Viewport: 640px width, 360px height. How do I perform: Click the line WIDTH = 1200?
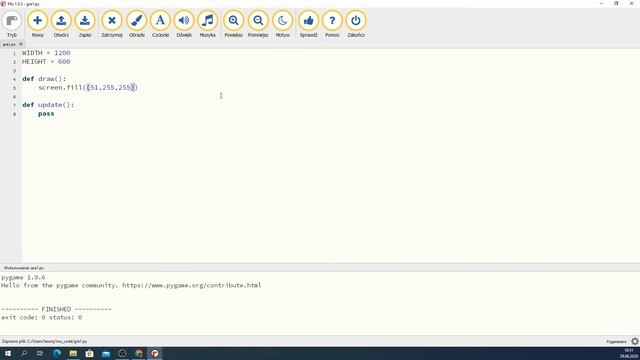tap(46, 53)
